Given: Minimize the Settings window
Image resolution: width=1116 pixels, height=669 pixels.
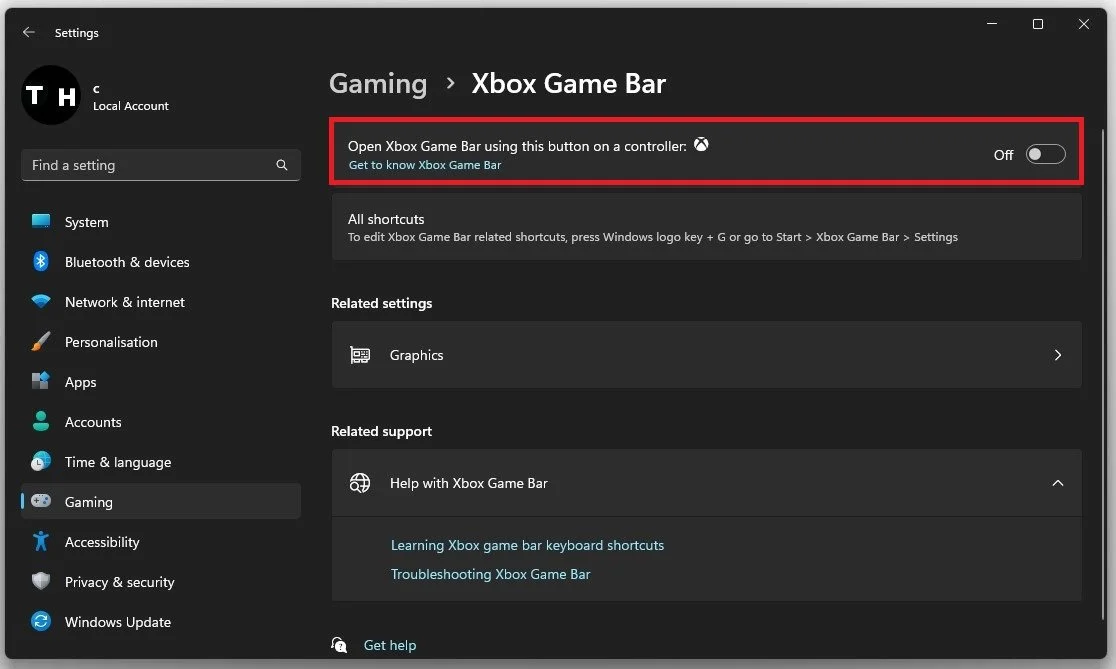Looking at the screenshot, I should pyautogui.click(x=991, y=23).
